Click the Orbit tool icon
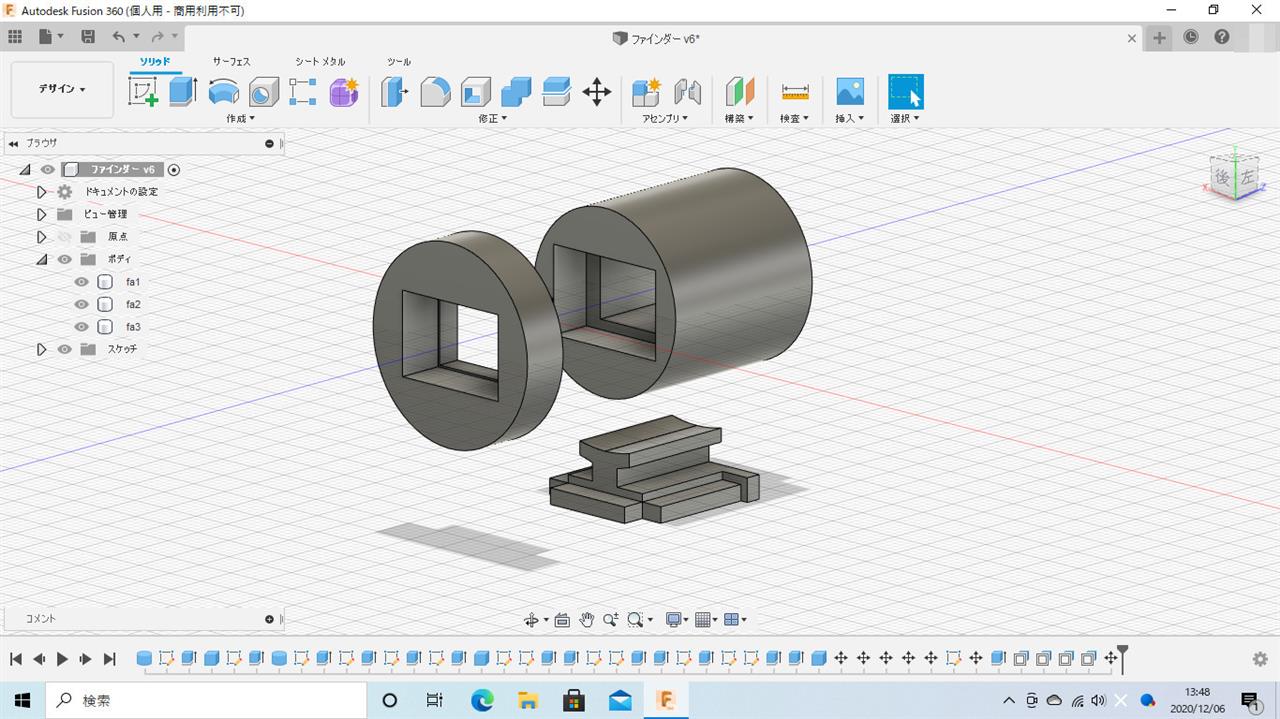Viewport: 1280px width, 719px height. 531,620
